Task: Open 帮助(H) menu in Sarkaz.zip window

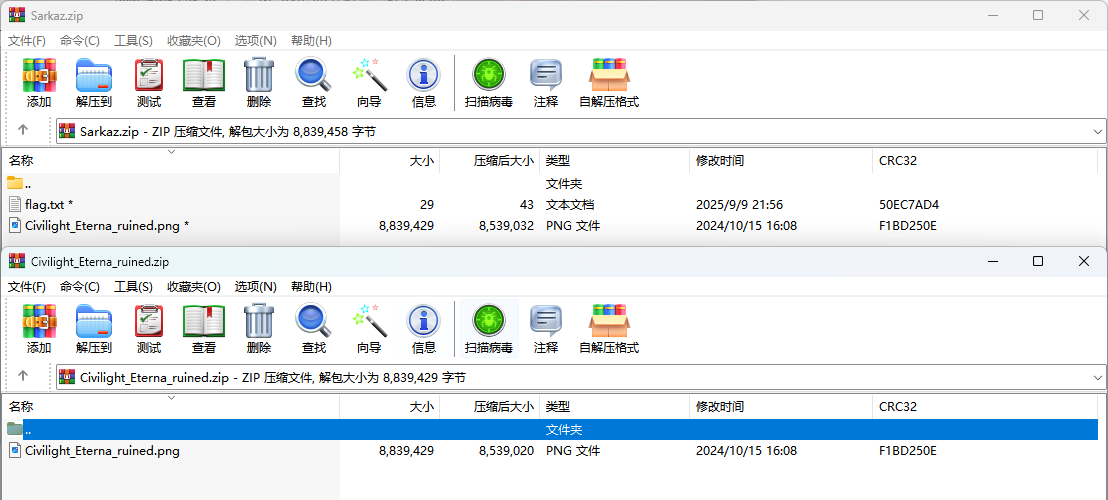Action: pyautogui.click(x=311, y=40)
